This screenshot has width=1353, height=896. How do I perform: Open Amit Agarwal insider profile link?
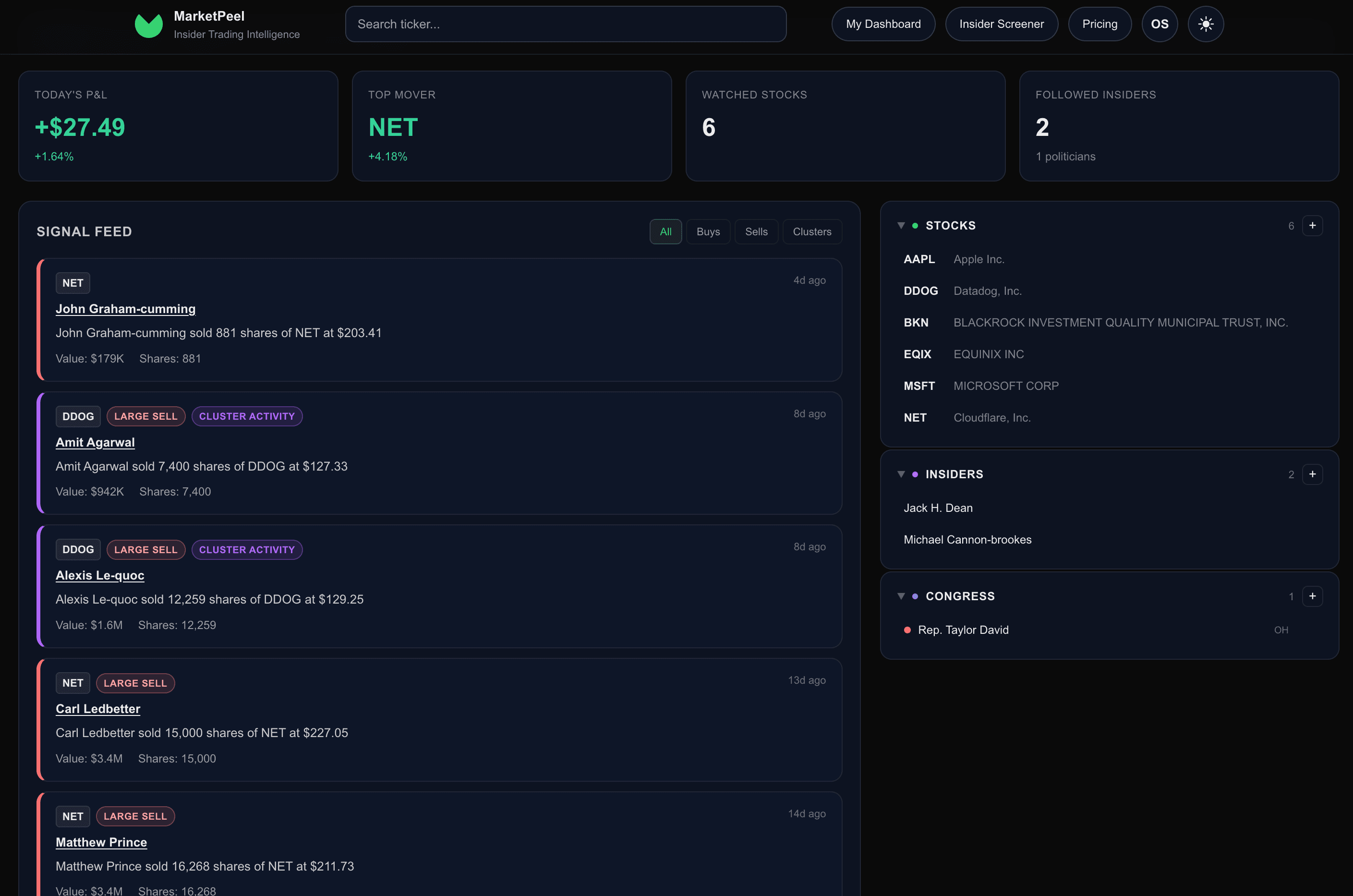tap(96, 442)
